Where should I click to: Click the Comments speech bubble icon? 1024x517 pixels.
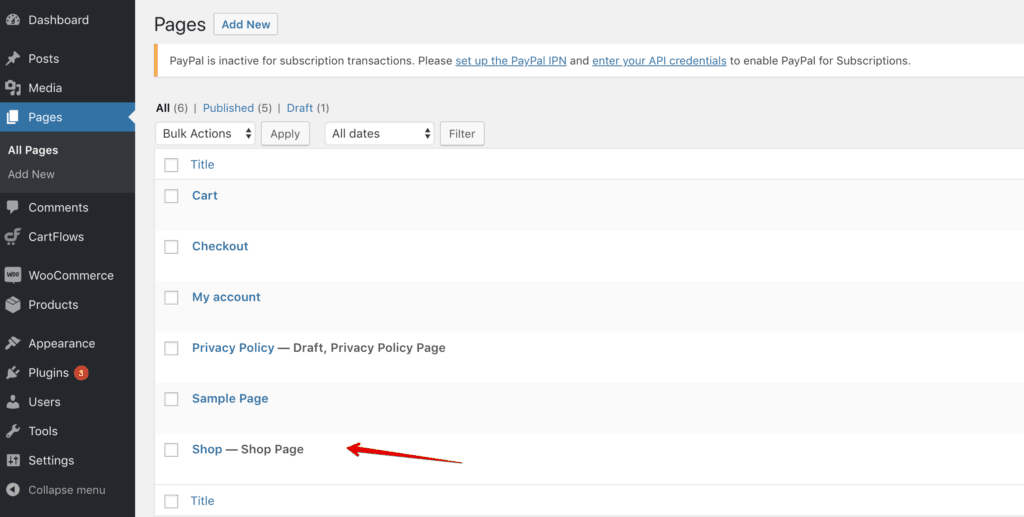13,207
